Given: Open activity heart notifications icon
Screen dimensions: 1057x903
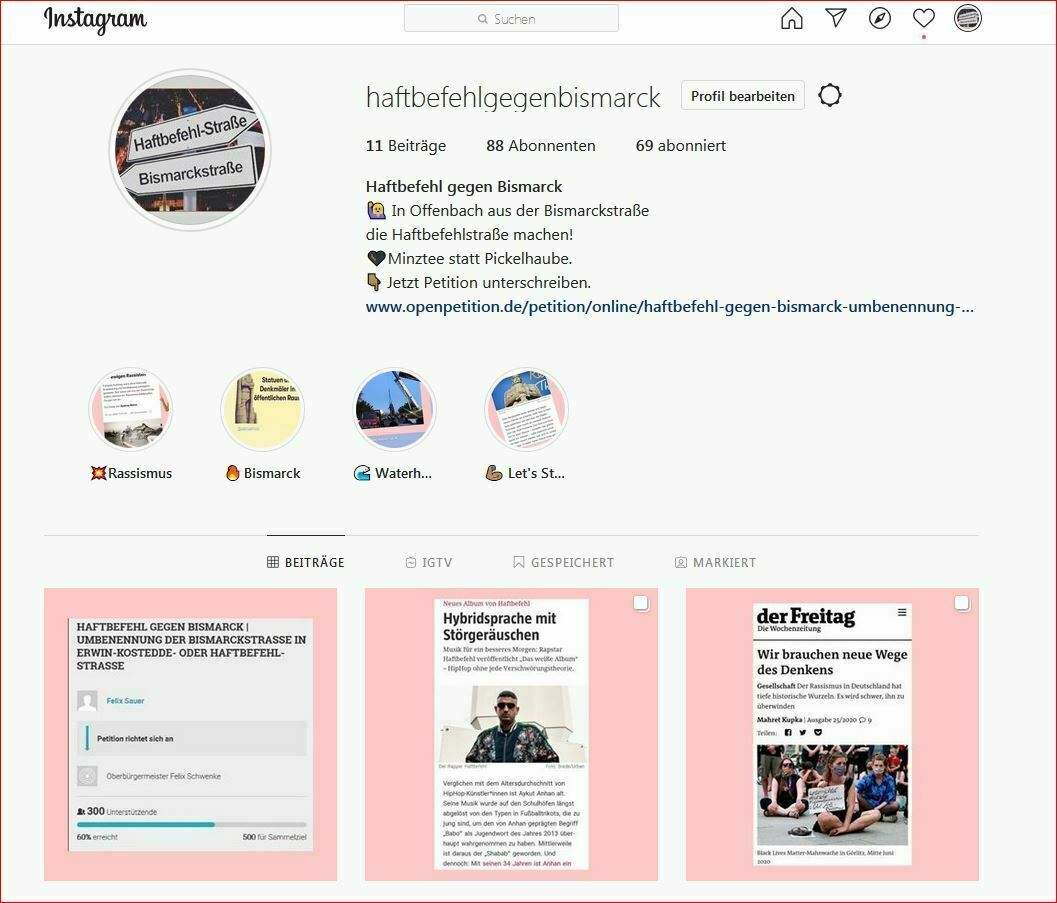Looking at the screenshot, I should click(924, 19).
